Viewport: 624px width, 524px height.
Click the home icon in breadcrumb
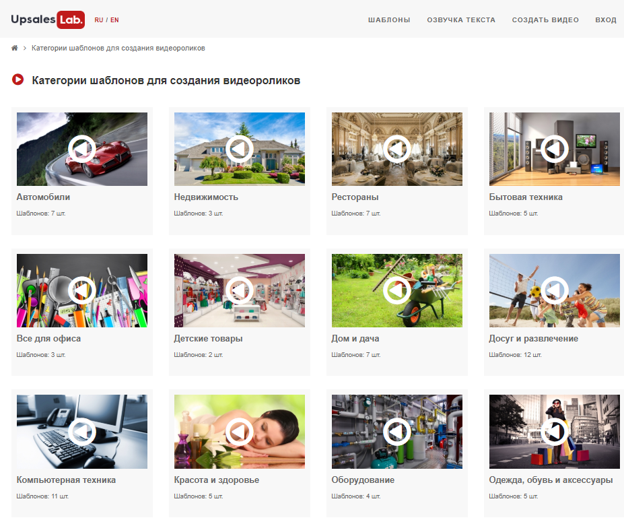click(14, 48)
